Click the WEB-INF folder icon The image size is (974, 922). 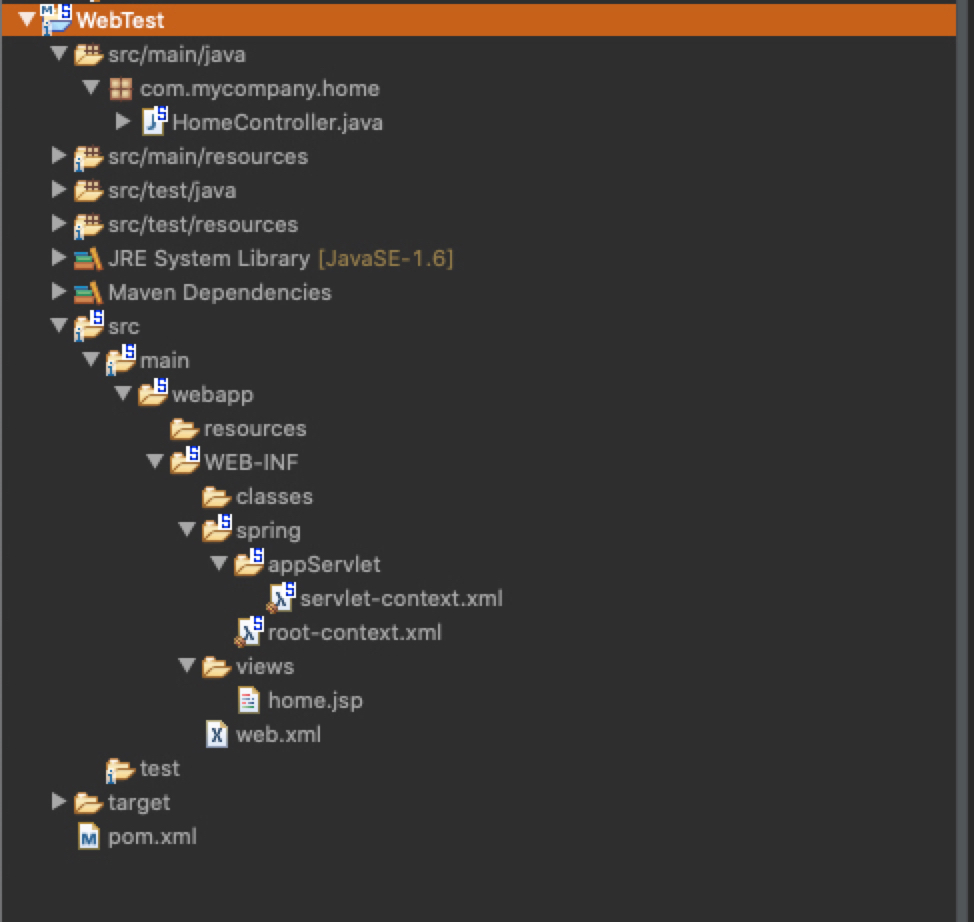pos(185,461)
